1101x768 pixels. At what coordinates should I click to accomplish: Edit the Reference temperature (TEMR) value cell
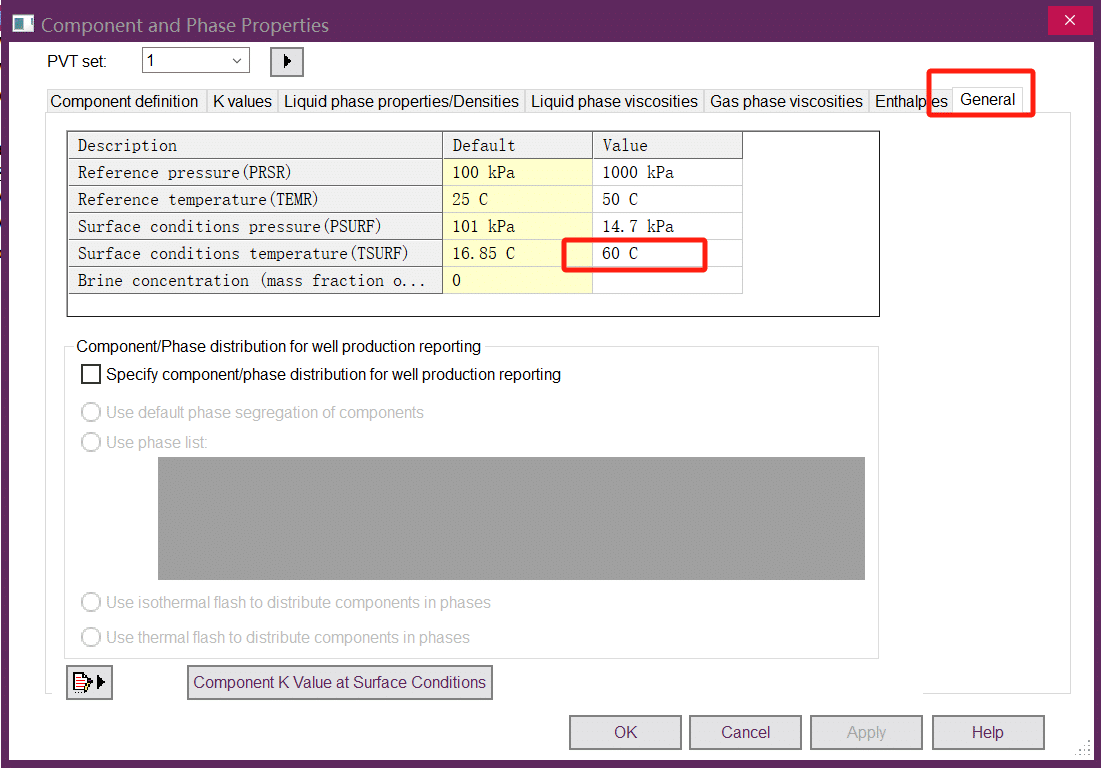pyautogui.click(x=667, y=199)
